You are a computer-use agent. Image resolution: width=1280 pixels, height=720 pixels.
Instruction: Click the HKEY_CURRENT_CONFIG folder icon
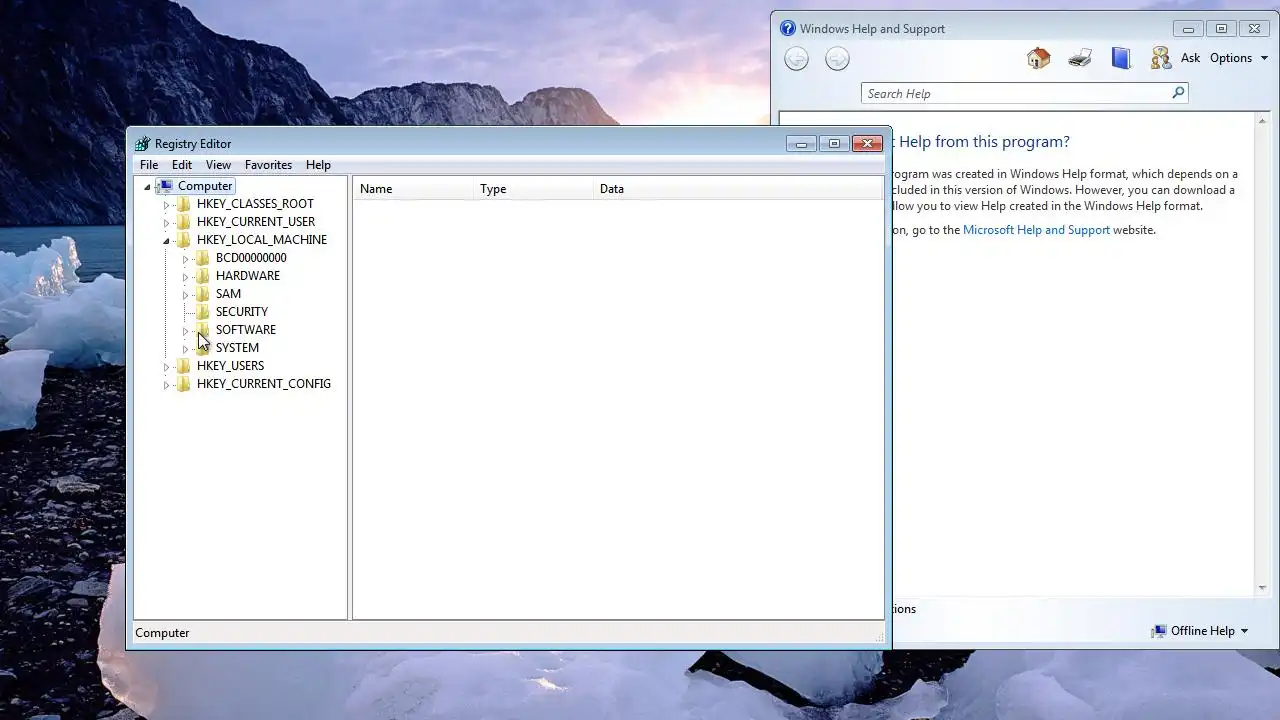183,384
